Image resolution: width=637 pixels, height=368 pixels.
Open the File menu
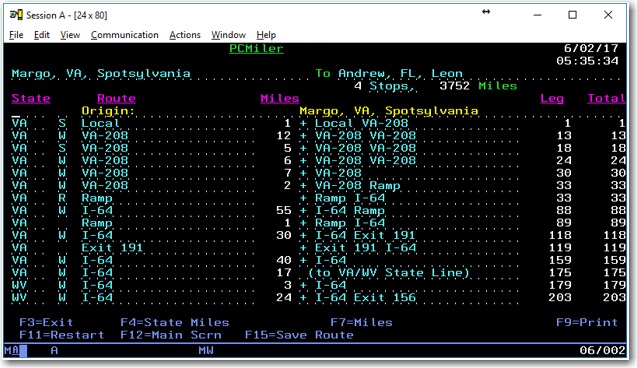16,35
